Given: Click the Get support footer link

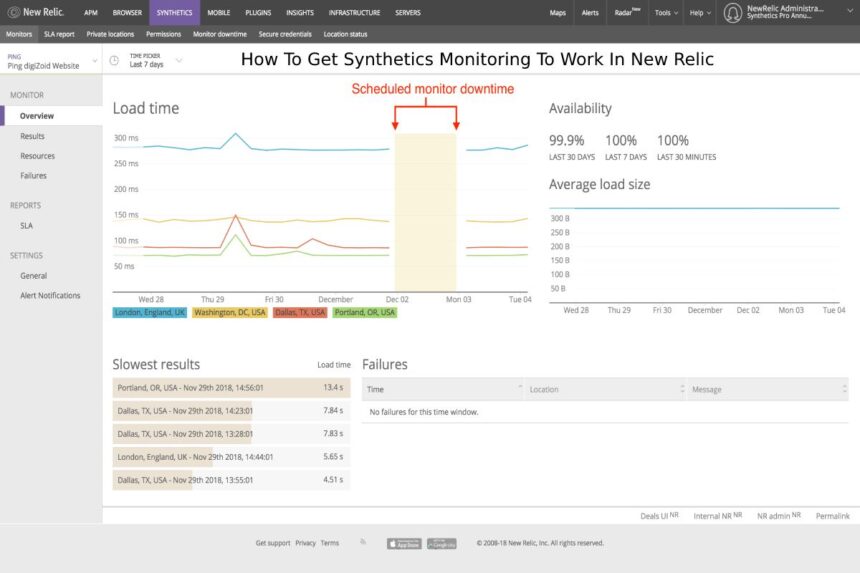Looking at the screenshot, I should pos(273,543).
